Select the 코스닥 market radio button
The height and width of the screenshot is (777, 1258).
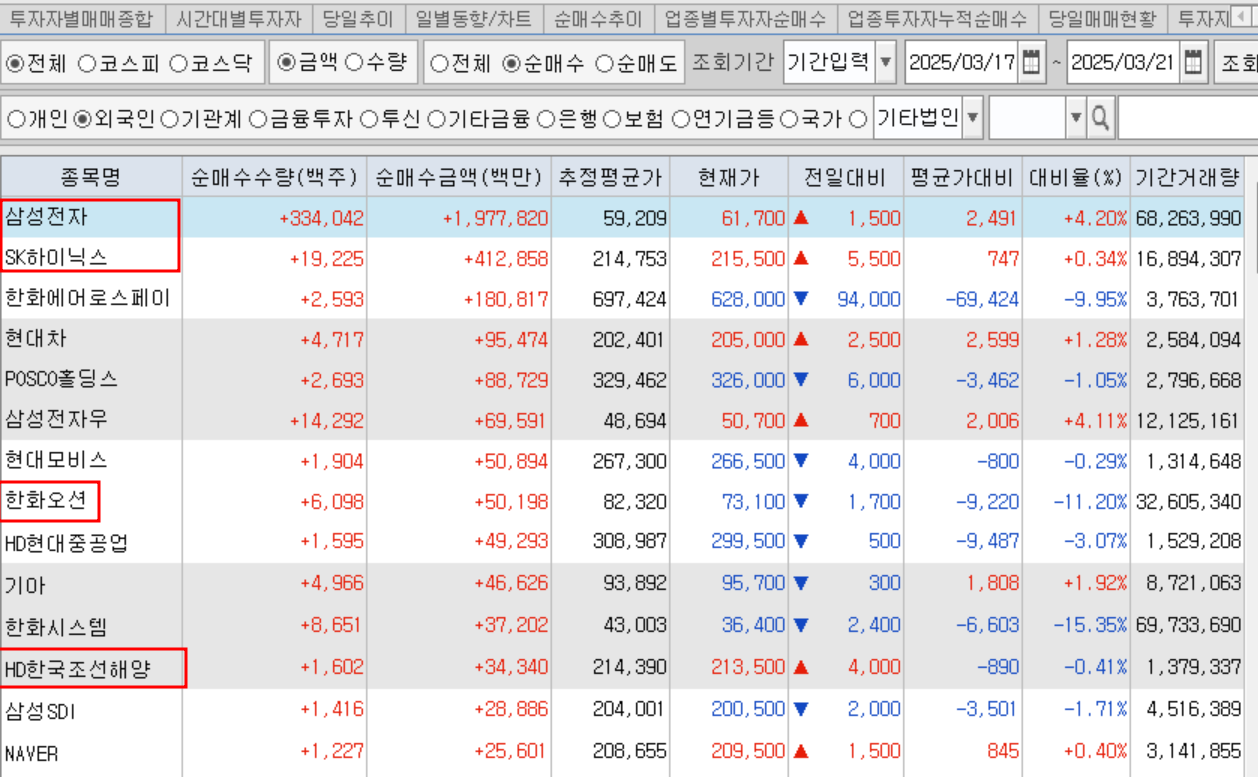pos(178,64)
